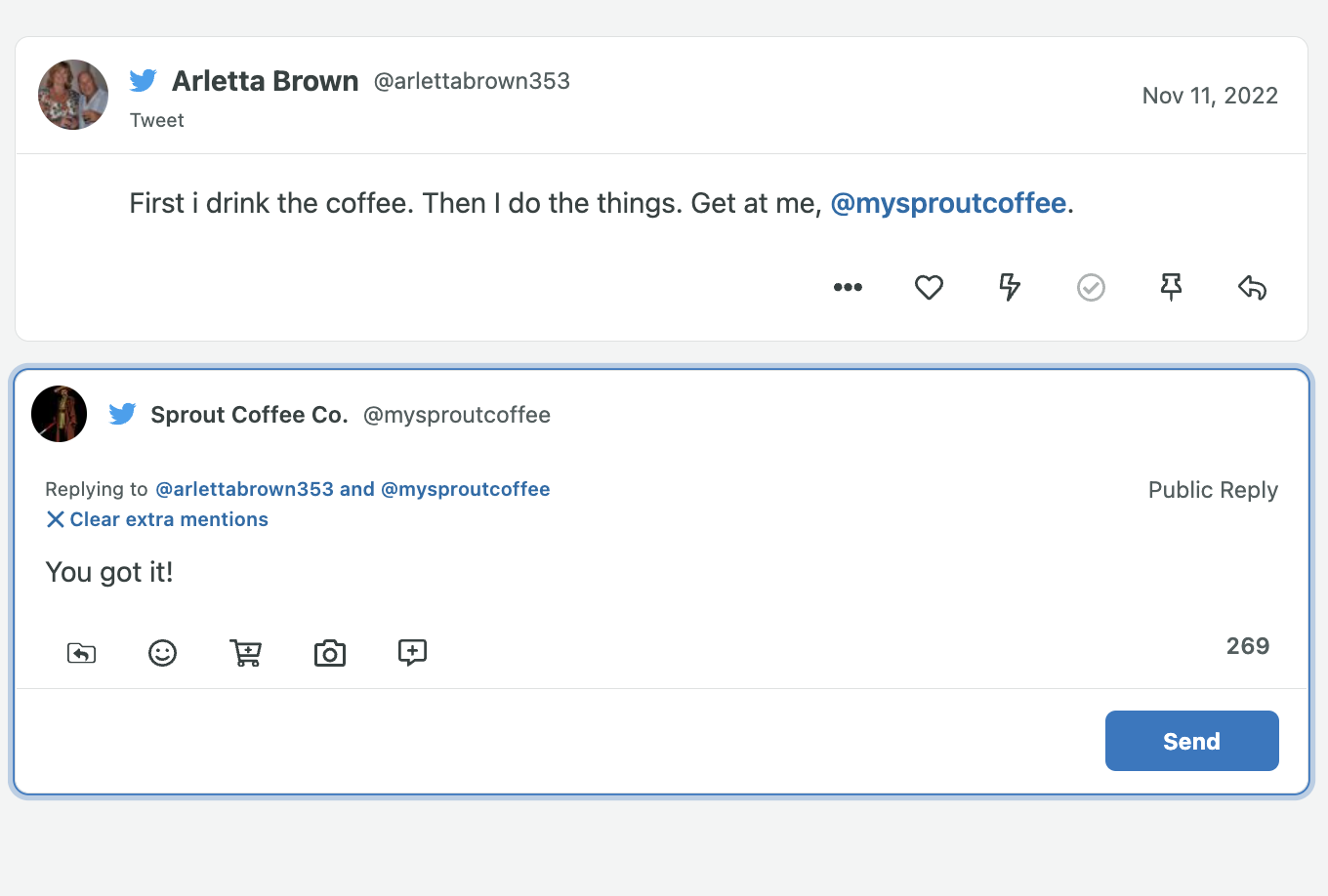Mark the tweet complete with the checkmark icon
Viewport: 1328px width, 896px height.
coord(1091,287)
